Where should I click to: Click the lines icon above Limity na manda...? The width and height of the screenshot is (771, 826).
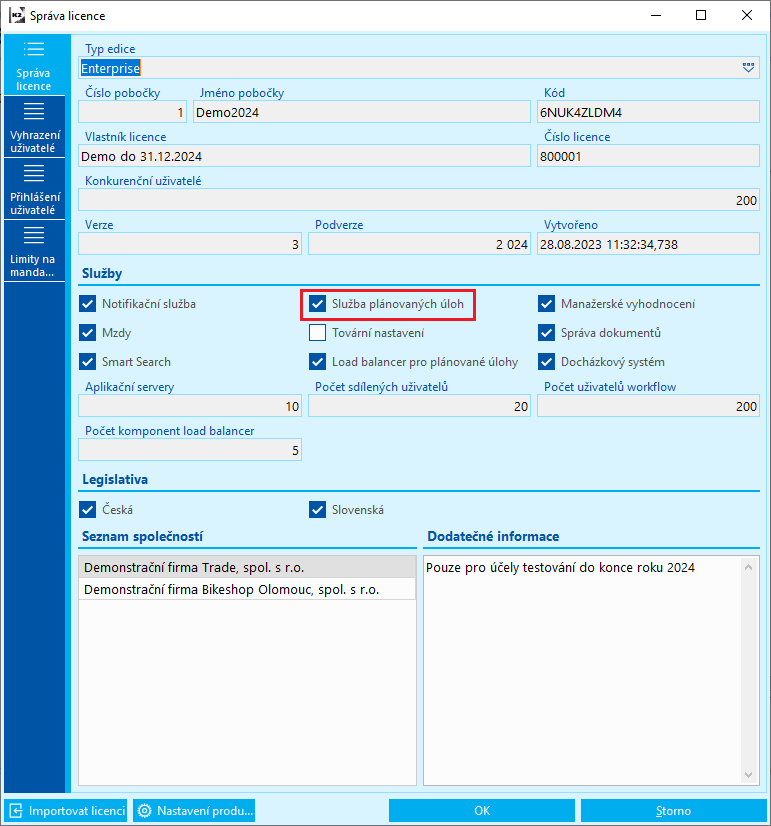(34, 235)
